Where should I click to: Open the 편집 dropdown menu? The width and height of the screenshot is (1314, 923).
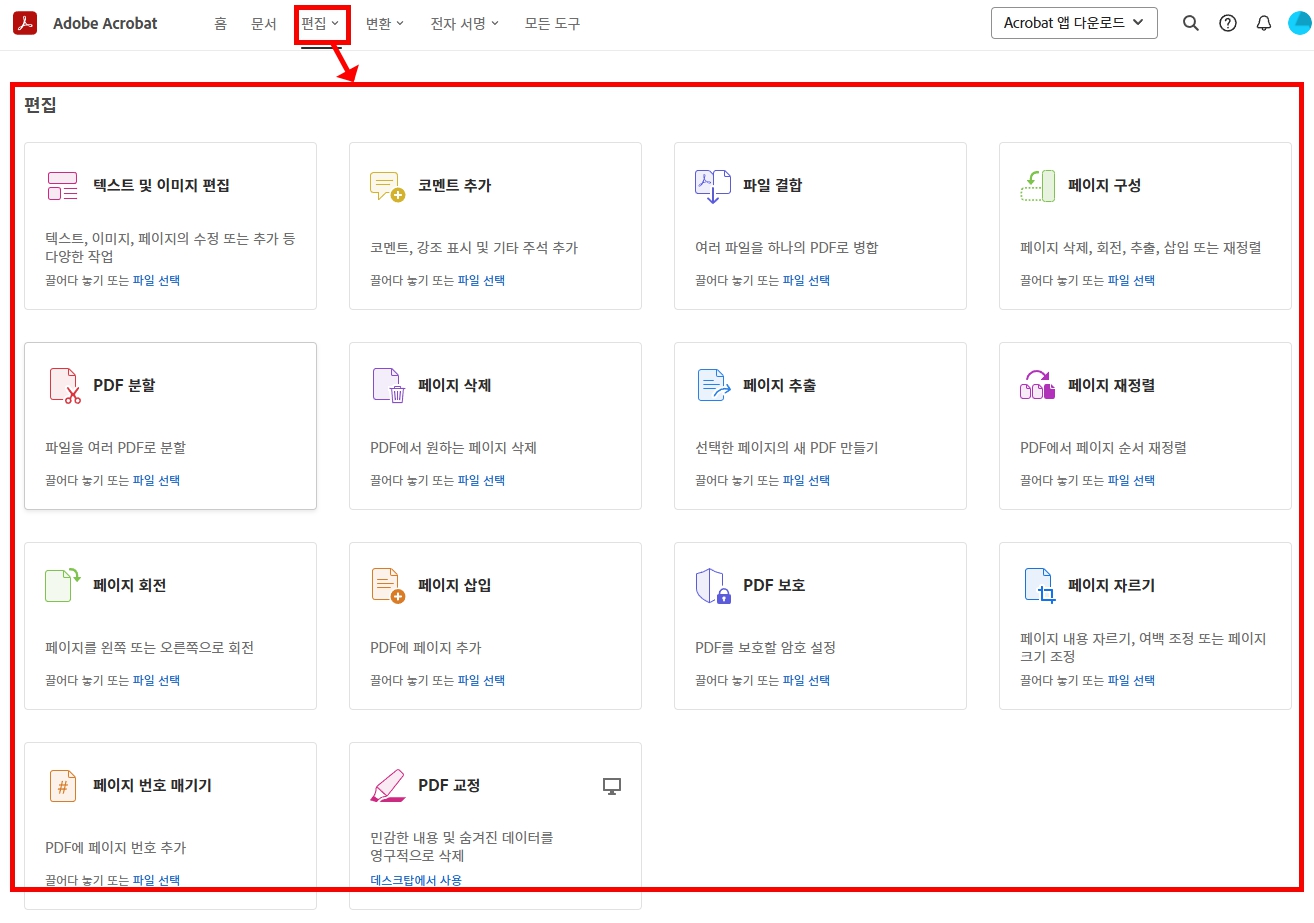pyautogui.click(x=321, y=23)
